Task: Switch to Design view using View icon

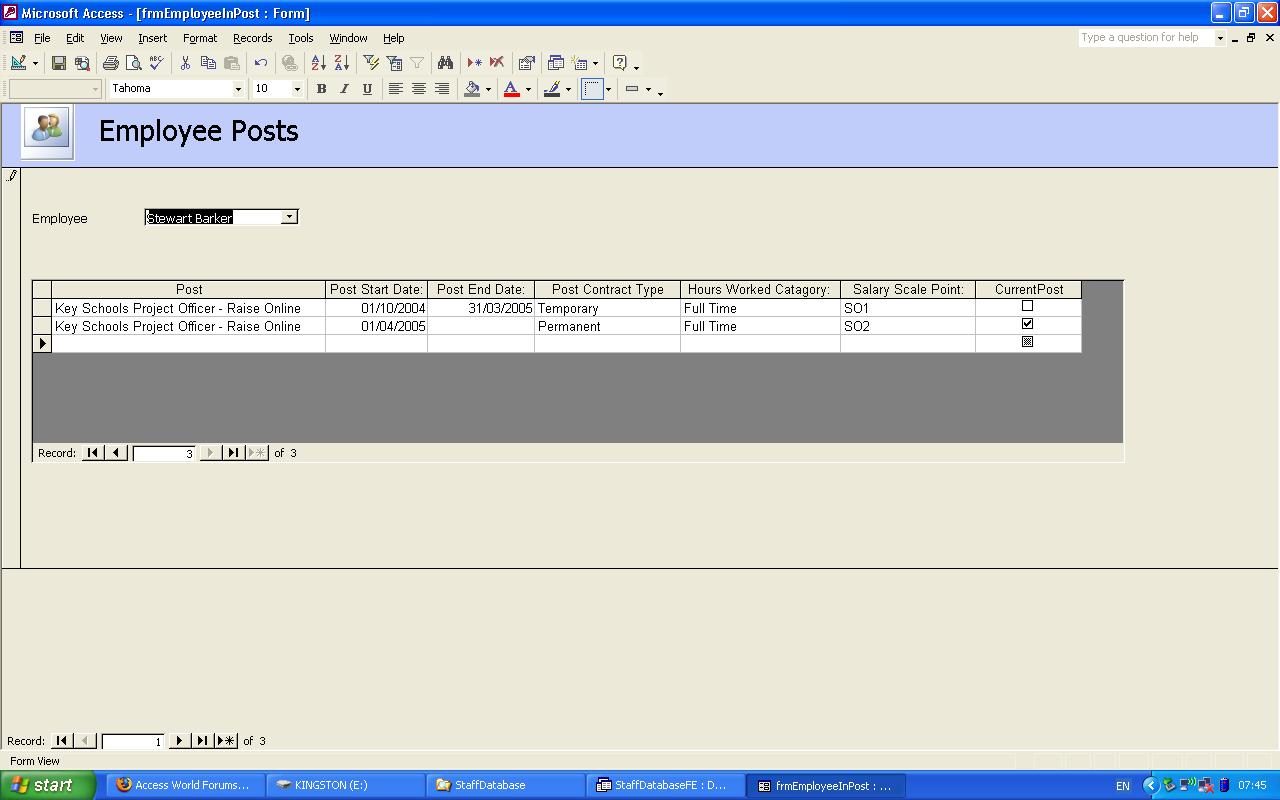Action: tap(18, 63)
